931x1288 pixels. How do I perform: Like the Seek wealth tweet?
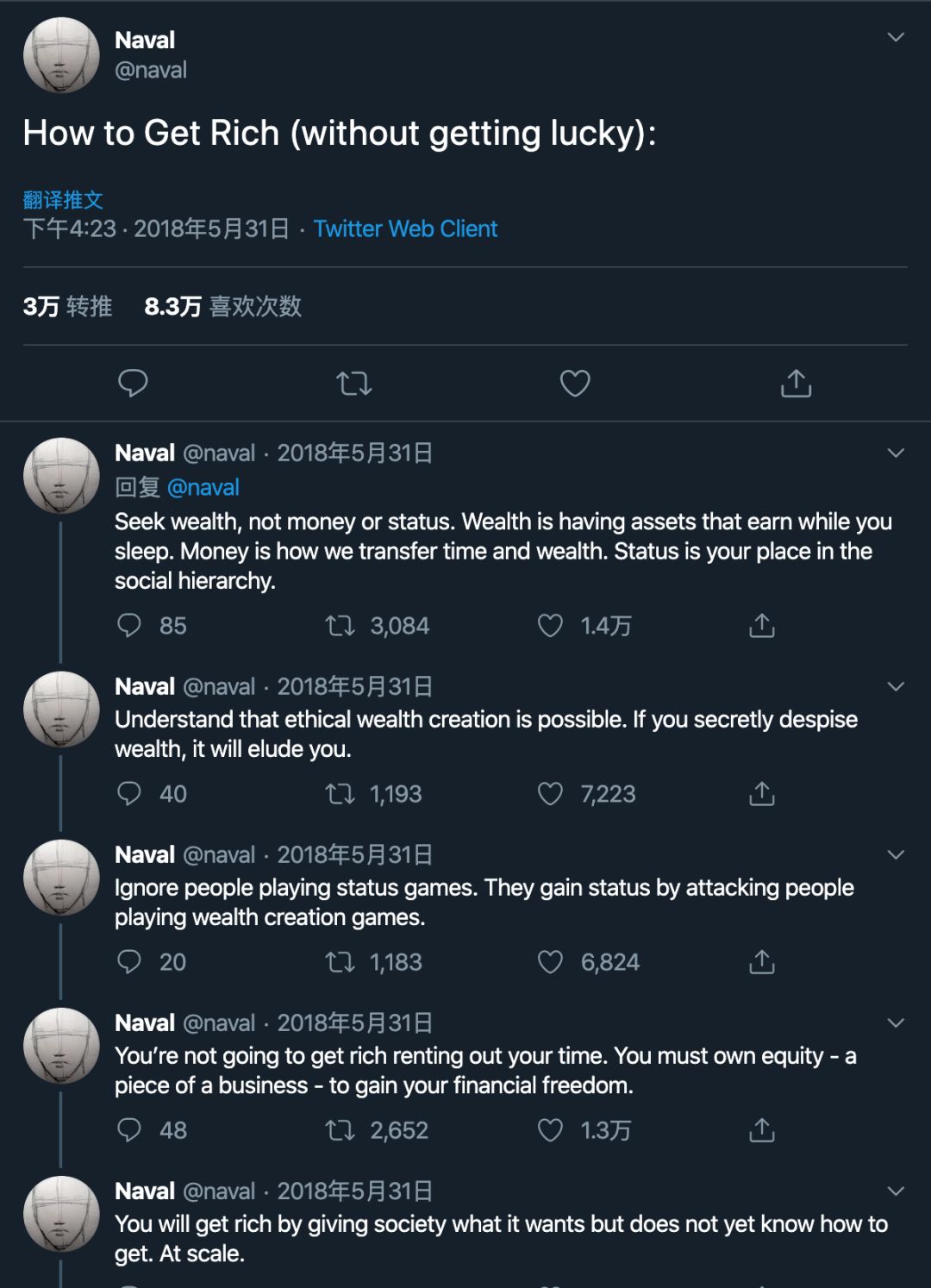pos(550,626)
